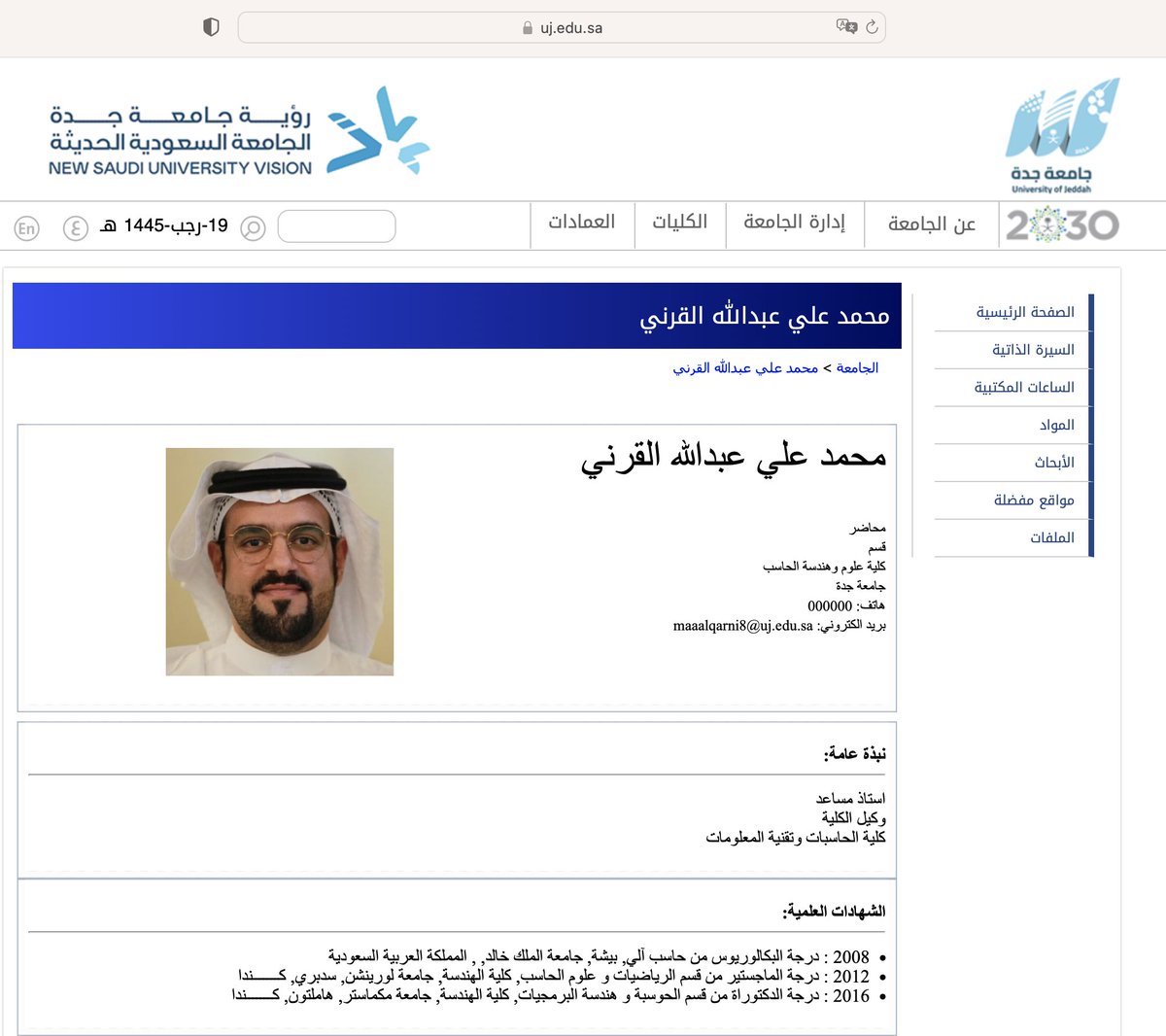Click the lock icon beside uj.edu.sa
Screen dimensions: 1166x1036
528,28
